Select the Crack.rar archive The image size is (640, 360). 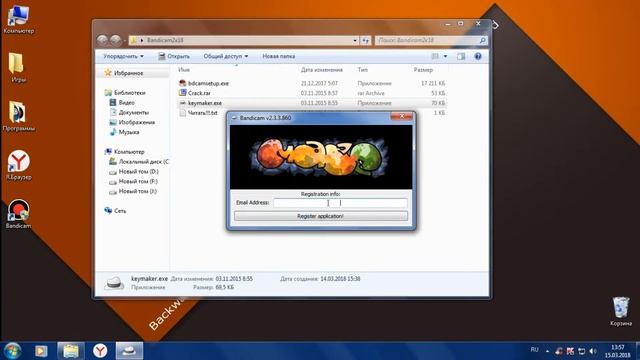(199, 93)
